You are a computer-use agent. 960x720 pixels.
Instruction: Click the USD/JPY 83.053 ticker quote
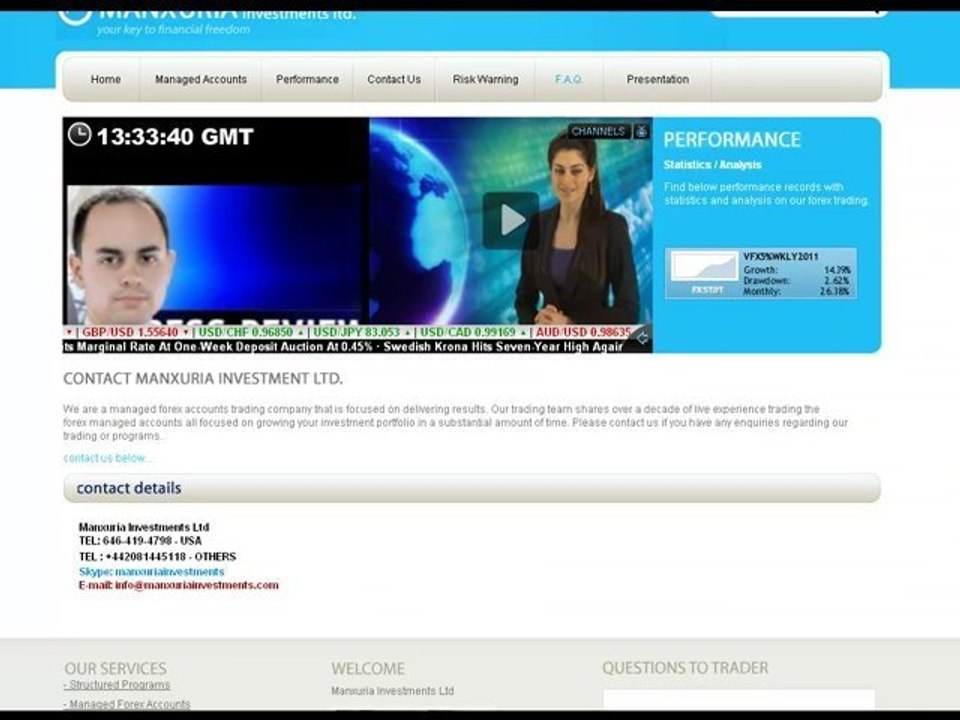click(x=356, y=332)
